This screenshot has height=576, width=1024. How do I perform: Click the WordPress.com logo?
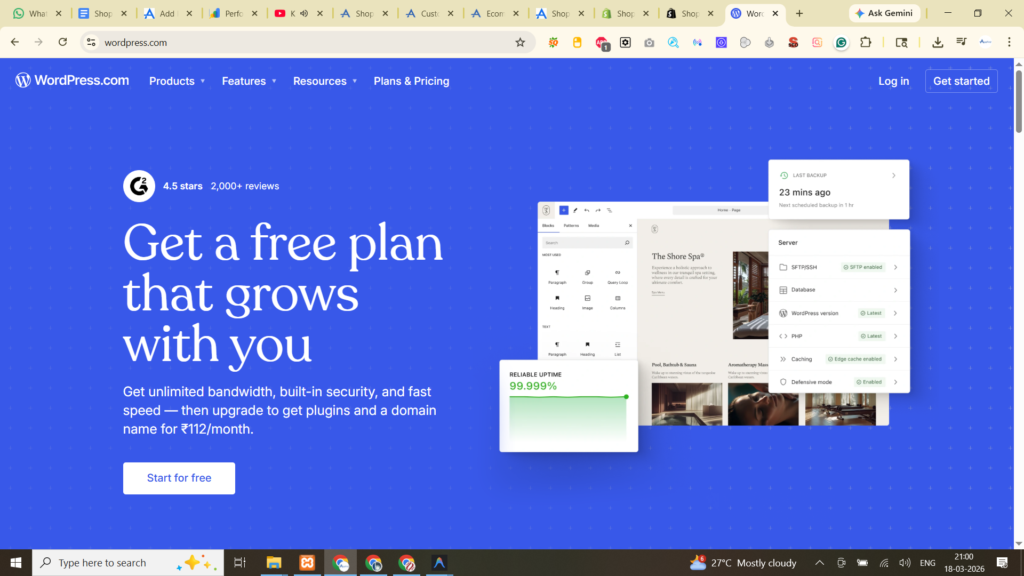click(72, 81)
